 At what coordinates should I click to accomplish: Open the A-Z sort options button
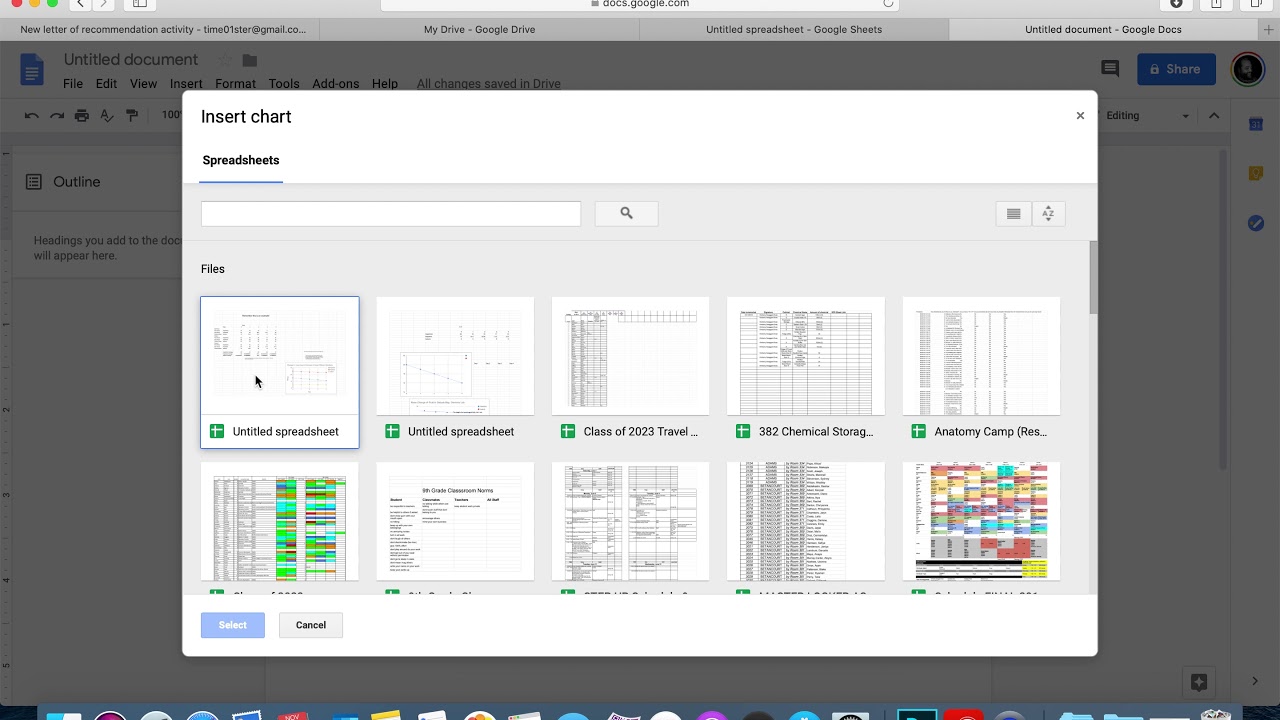(1048, 213)
